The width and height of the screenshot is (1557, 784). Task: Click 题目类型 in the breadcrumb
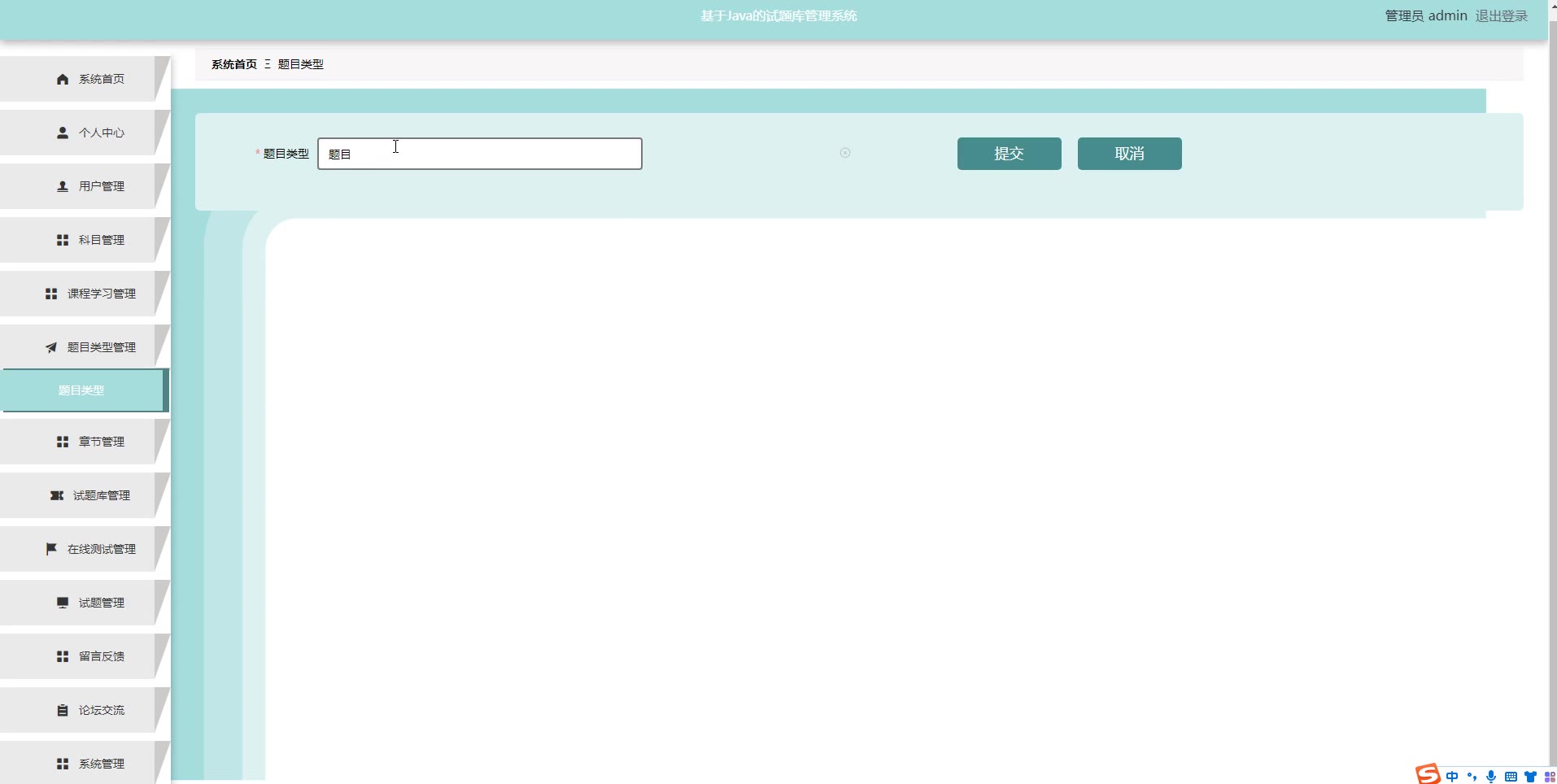click(x=301, y=64)
